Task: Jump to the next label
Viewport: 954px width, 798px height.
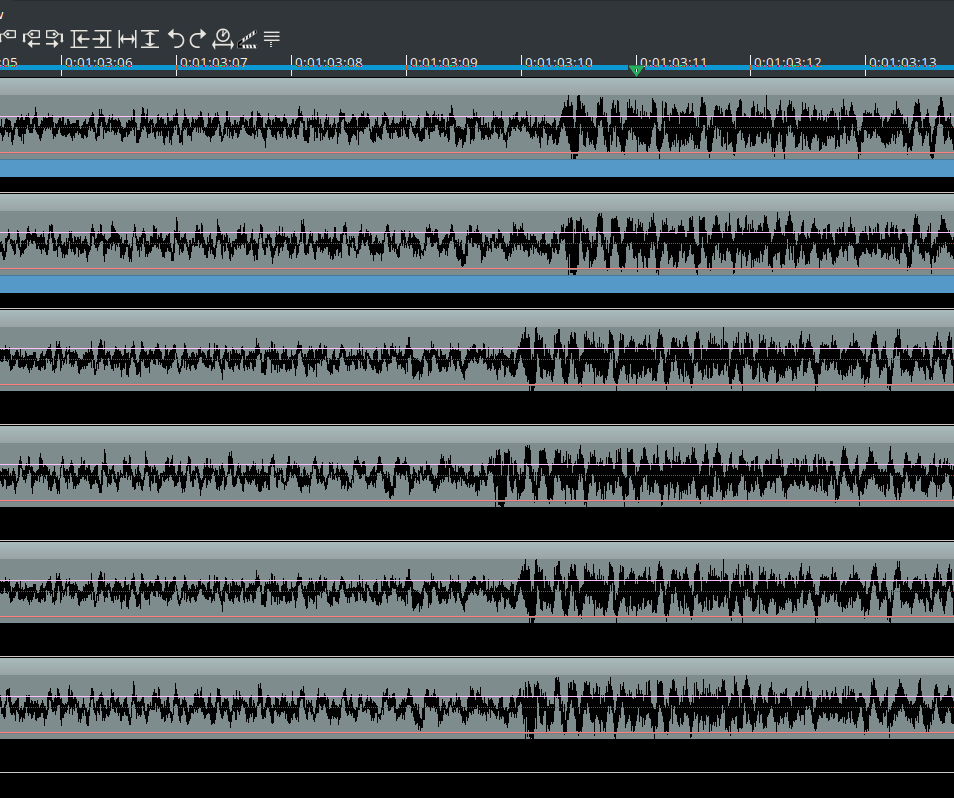Action: pos(54,39)
